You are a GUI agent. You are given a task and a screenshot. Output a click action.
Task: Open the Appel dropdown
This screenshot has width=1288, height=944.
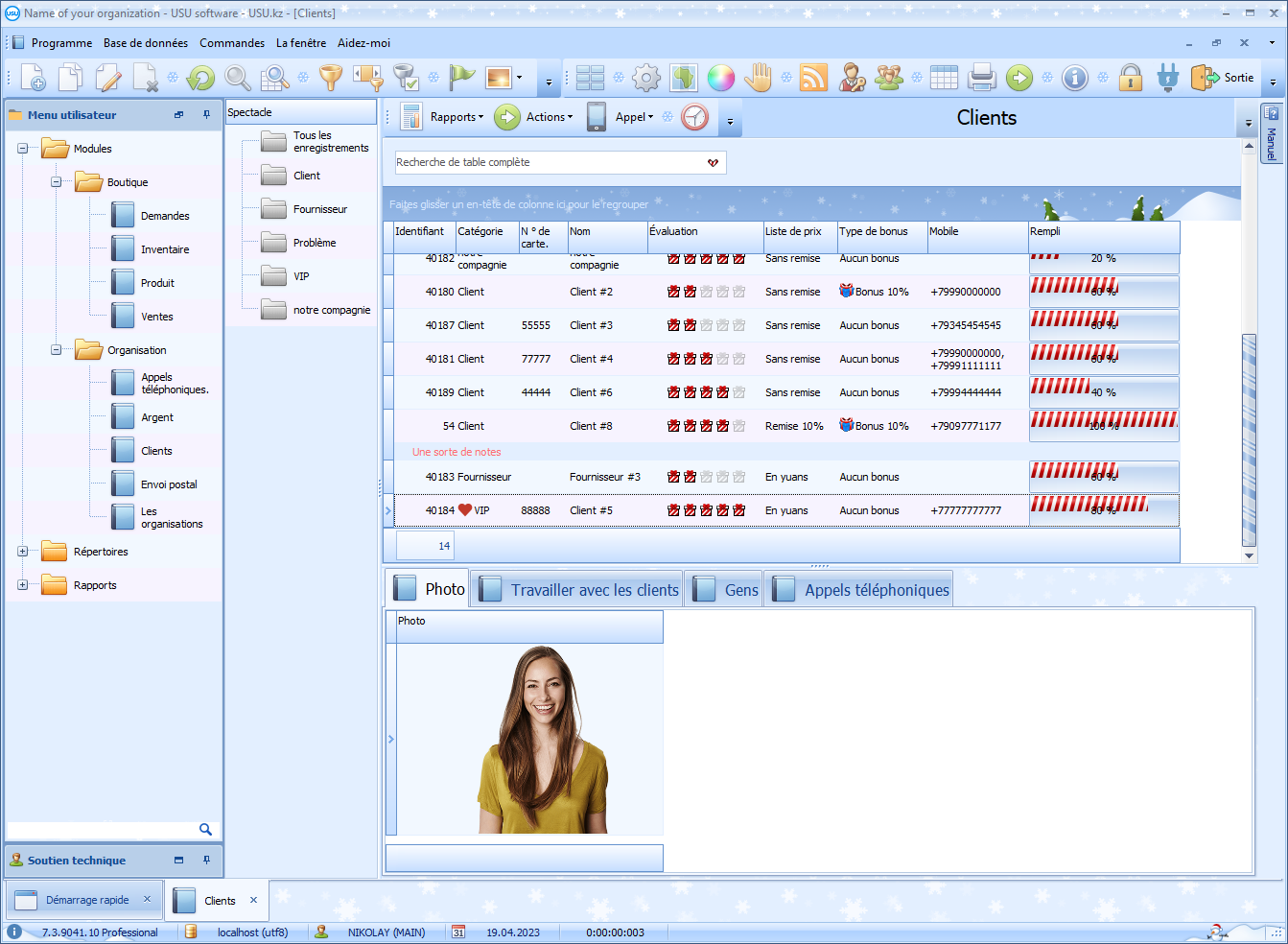click(634, 117)
